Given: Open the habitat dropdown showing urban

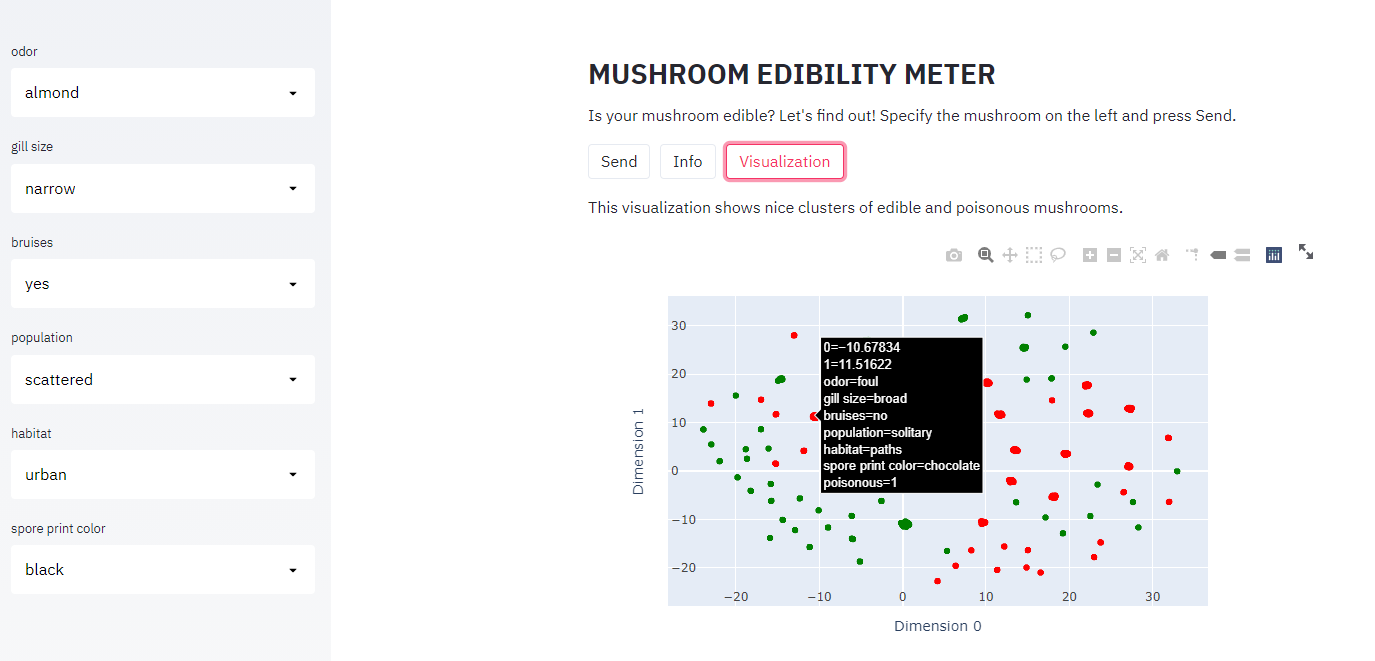Looking at the screenshot, I should pyautogui.click(x=163, y=474).
